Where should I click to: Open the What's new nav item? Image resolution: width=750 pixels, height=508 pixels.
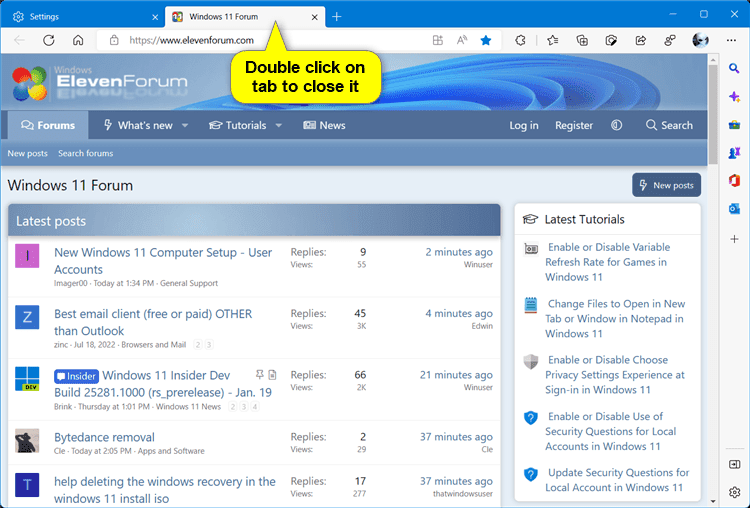139,125
